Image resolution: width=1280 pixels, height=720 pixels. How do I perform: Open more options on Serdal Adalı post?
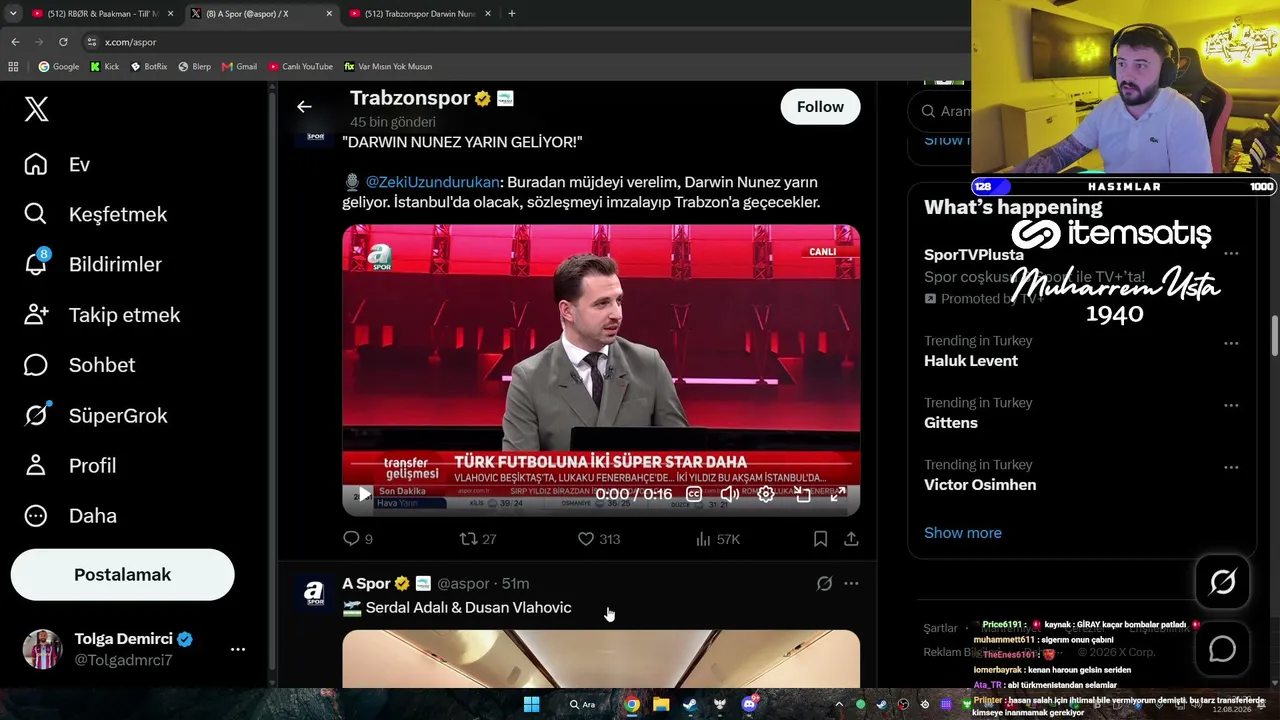851,583
